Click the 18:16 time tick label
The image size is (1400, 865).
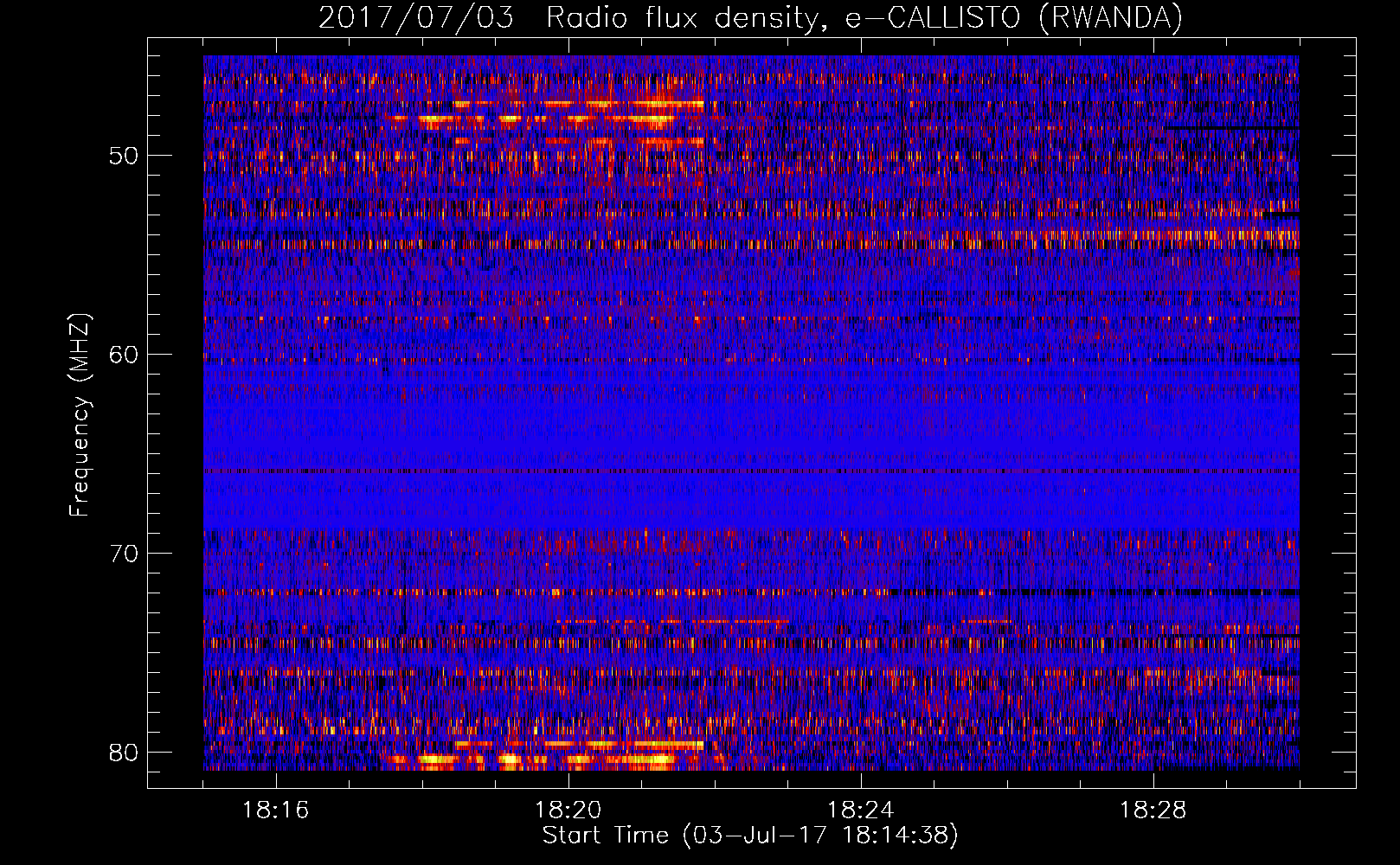tap(275, 811)
